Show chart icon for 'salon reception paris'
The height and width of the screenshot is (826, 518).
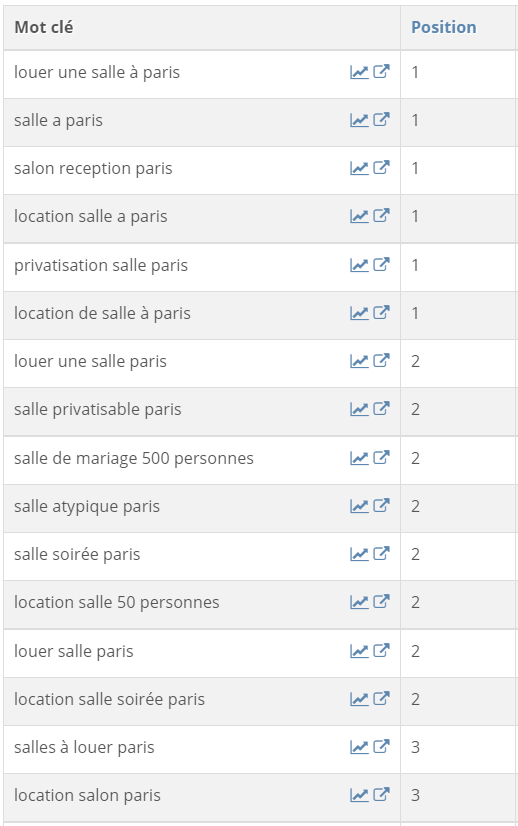(359, 168)
